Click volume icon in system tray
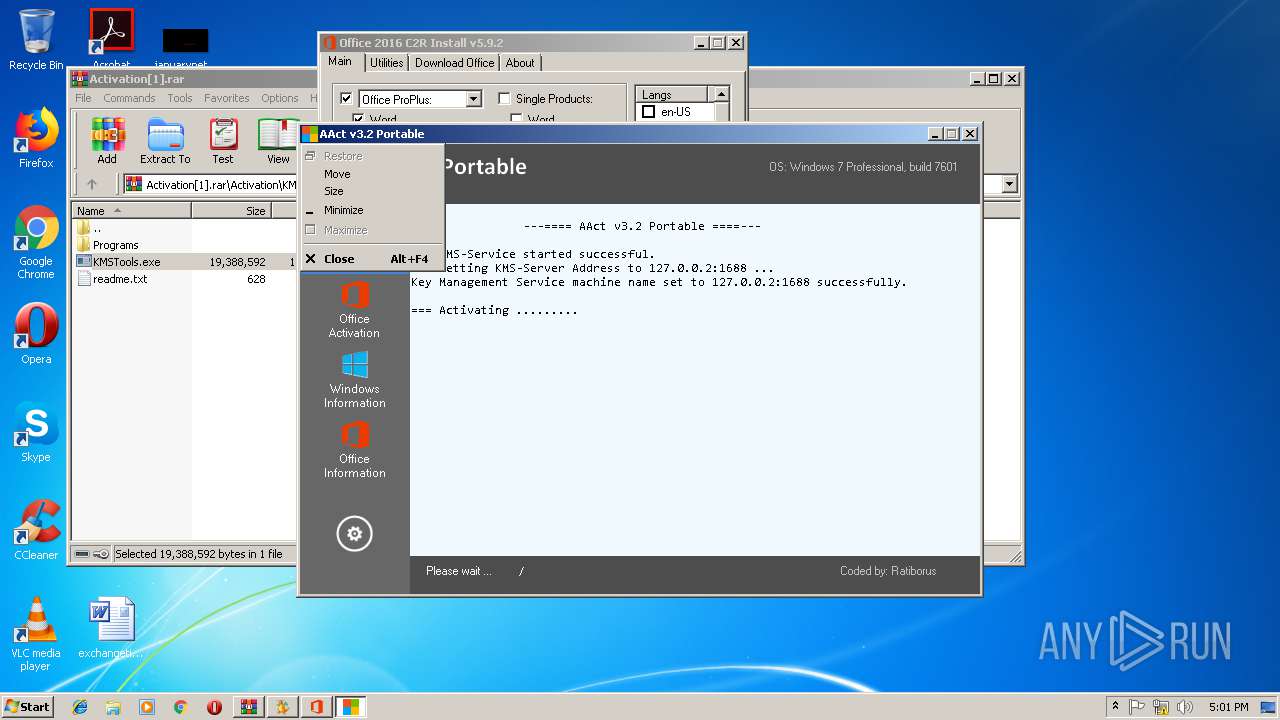This screenshot has width=1280, height=720. [1185, 707]
